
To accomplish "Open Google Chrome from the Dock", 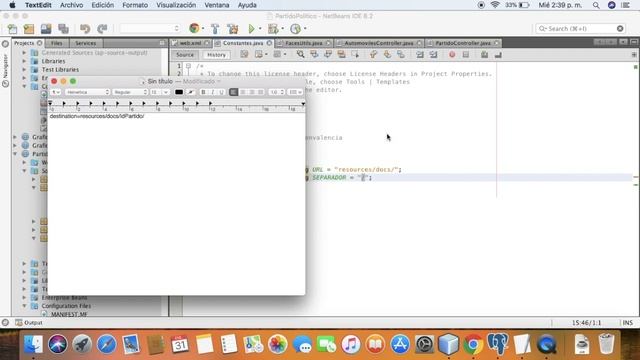I will pyautogui.click(x=473, y=344).
